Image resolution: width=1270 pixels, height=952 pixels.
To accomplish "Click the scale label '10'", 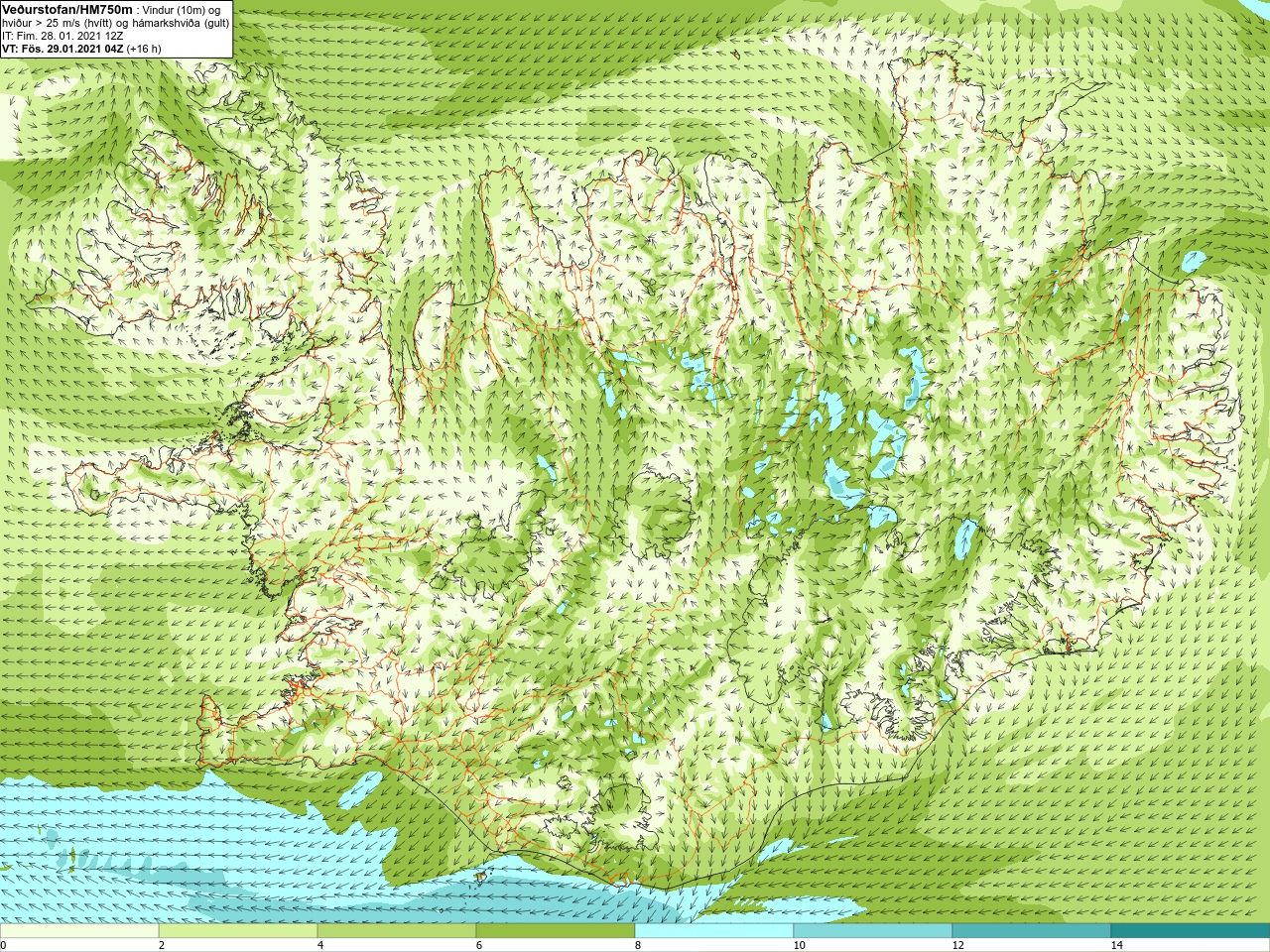I will point(799,945).
